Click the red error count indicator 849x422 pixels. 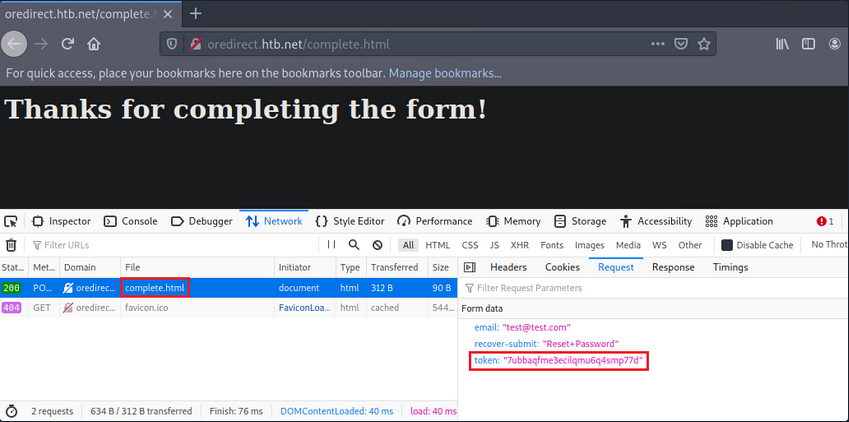tap(825, 222)
